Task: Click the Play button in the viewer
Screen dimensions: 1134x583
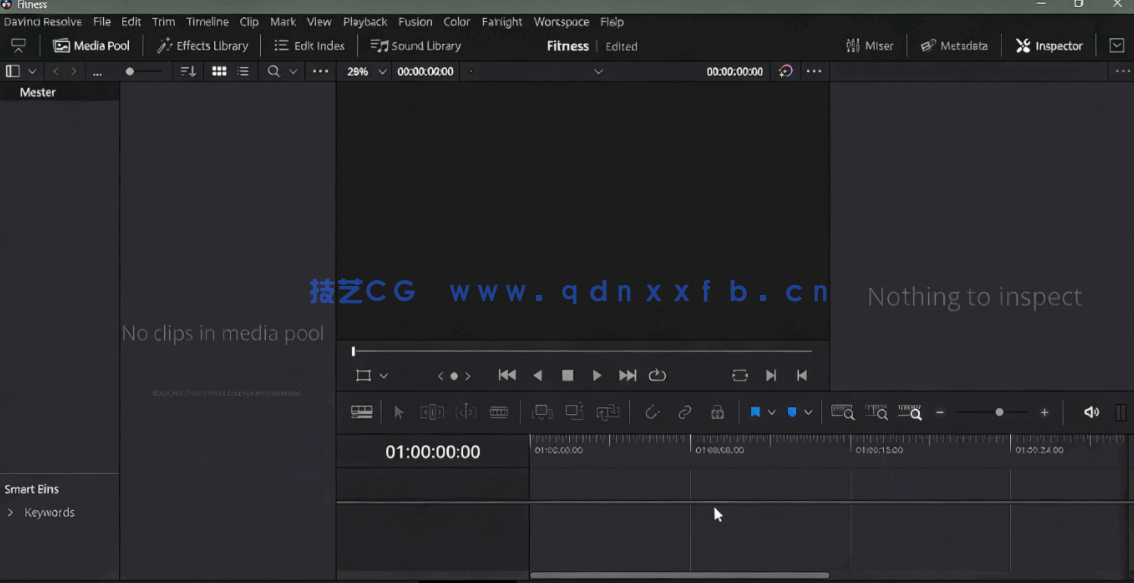Action: pyautogui.click(x=597, y=375)
